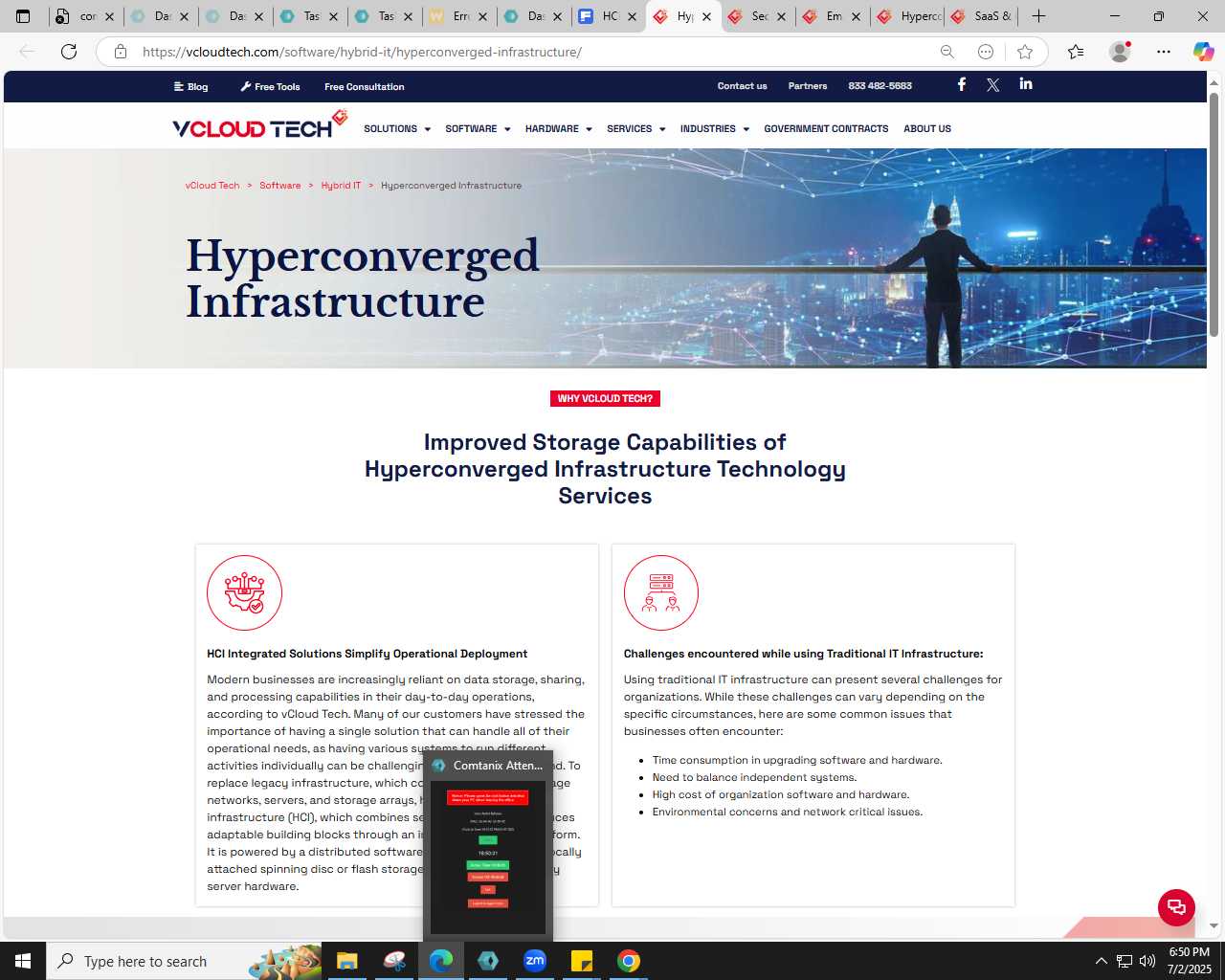Screen dimensions: 1225x980
Task: Close the 'Sec' browser tab
Action: (781, 16)
